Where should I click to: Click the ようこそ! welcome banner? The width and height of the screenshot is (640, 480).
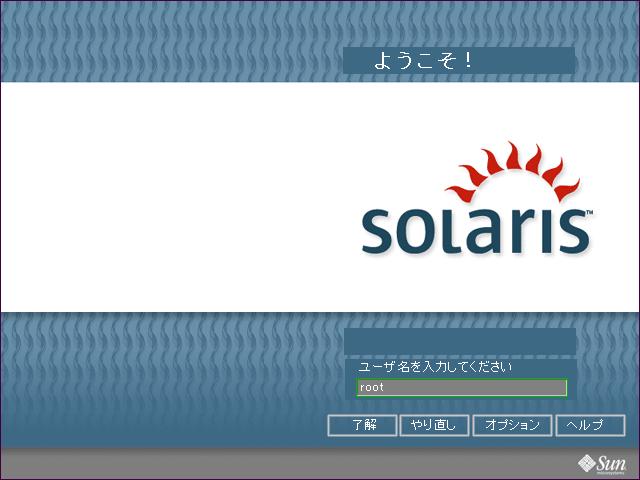coord(458,60)
